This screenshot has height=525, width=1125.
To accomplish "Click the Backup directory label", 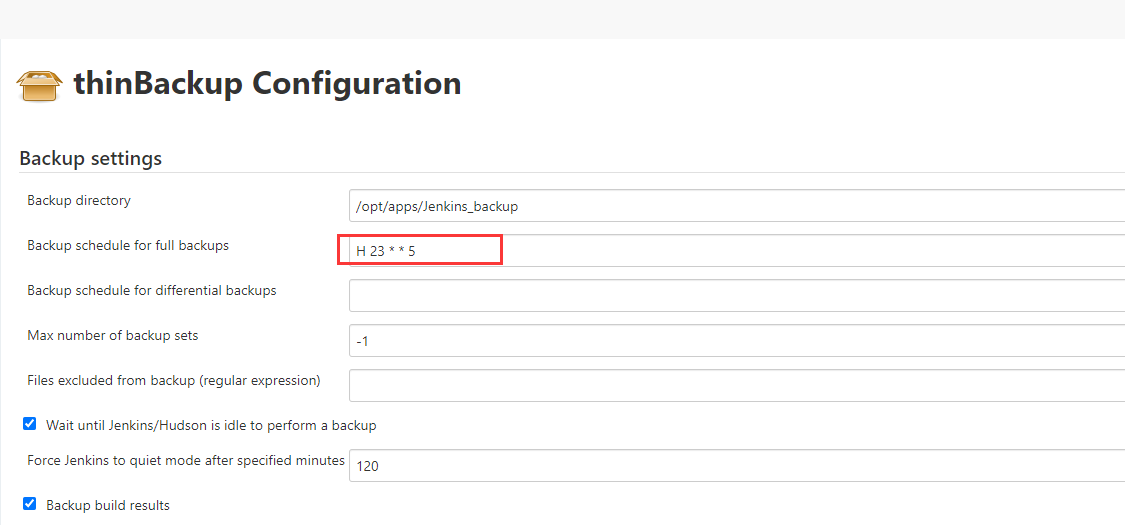I will (79, 200).
